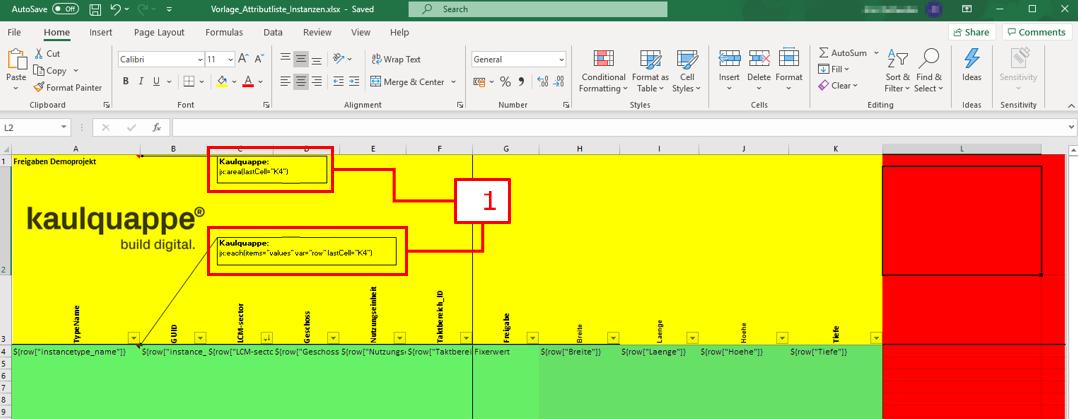Screen dimensions: 1078x419
Task: Open Conditional Formatting menu
Action: (603, 71)
